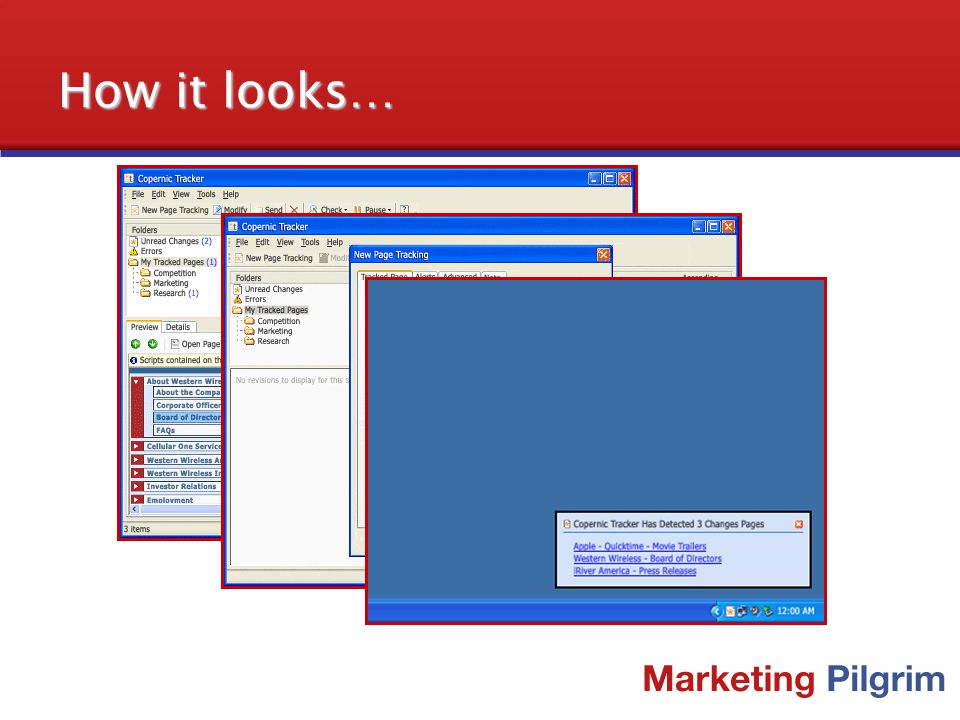Expand Cellular One Service section arrow
Screen dimensions: 960x720
click(137, 446)
